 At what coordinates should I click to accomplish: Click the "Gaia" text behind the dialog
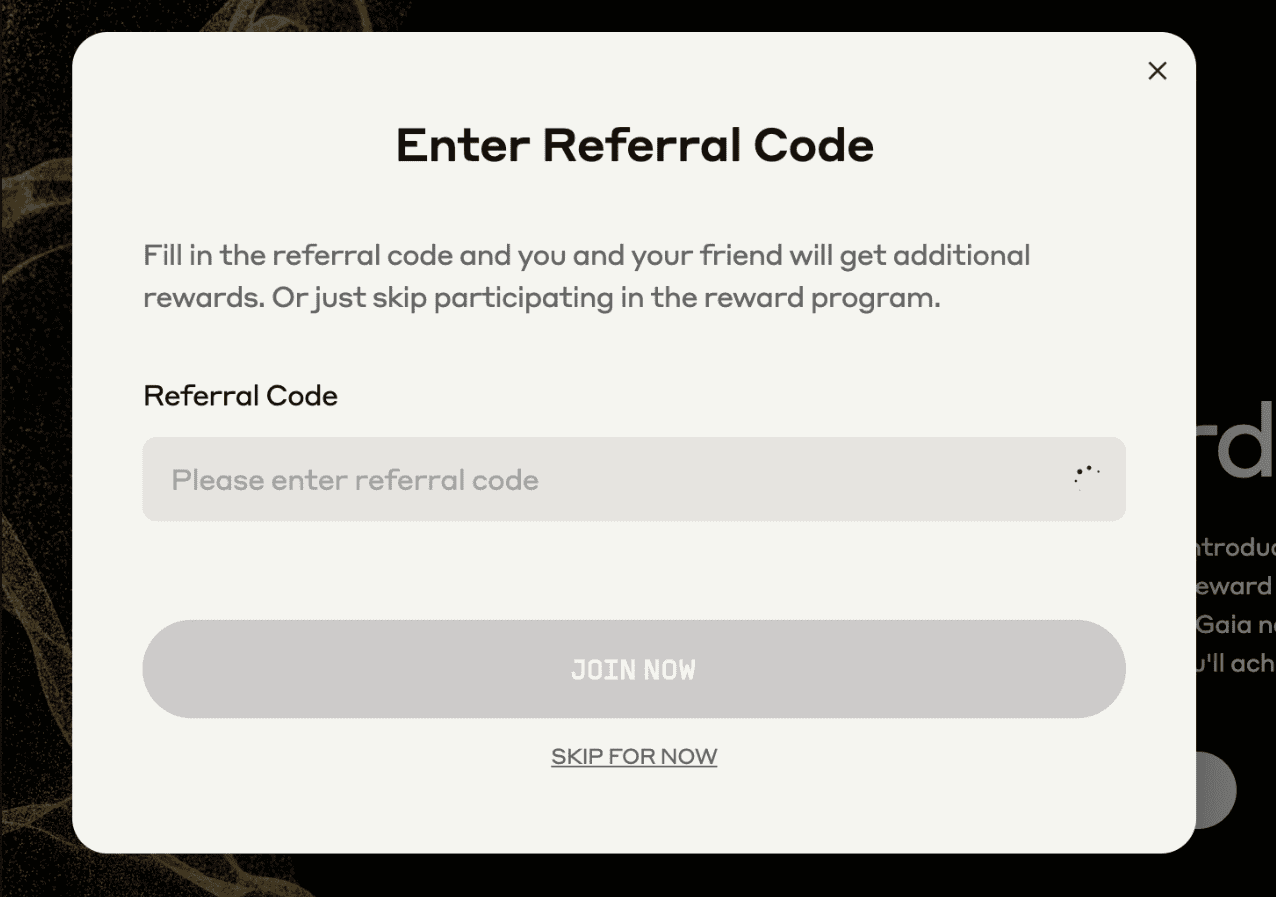coord(1225,625)
